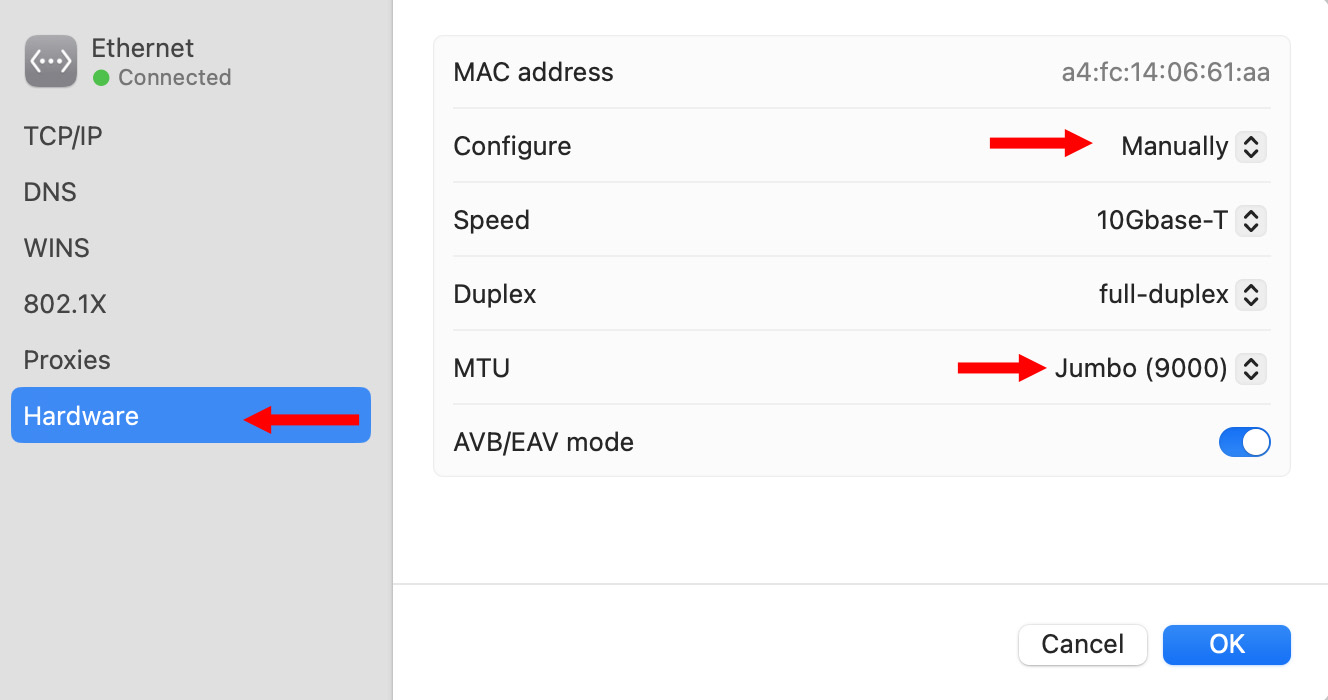Click the MAC address value a4:fc:14:06:61:aa

click(x=1165, y=73)
